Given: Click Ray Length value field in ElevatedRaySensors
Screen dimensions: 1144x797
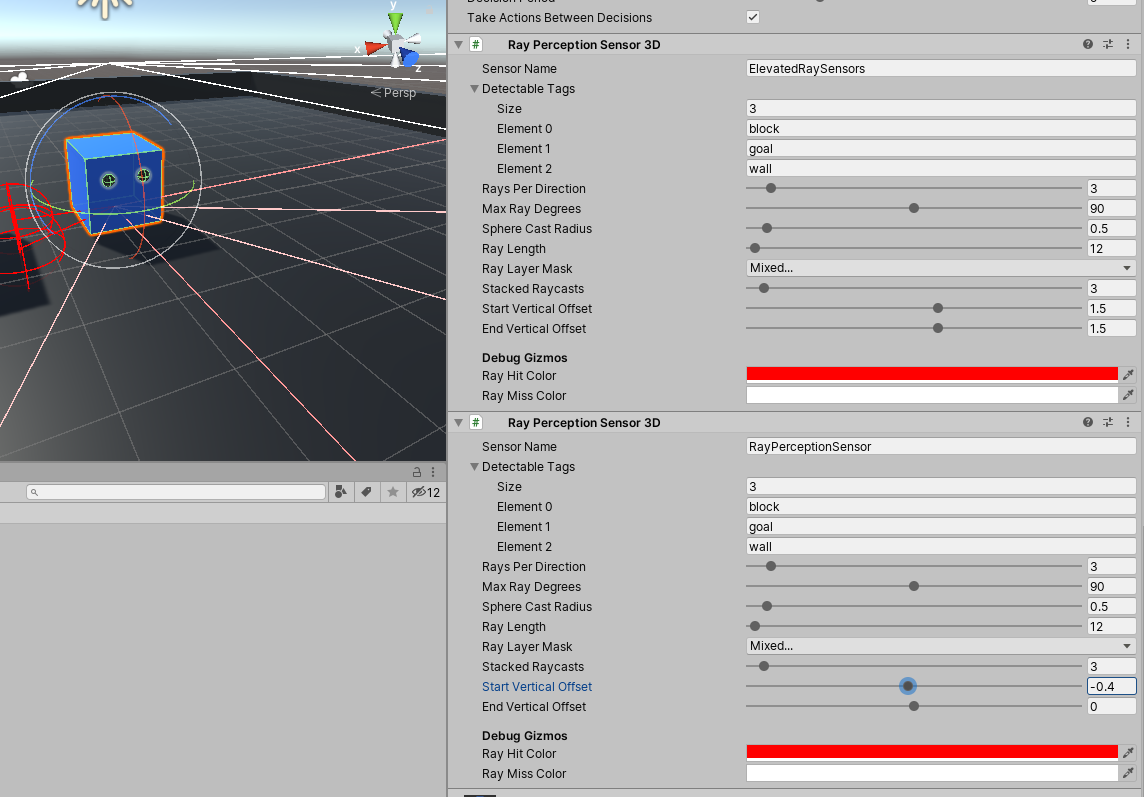Looking at the screenshot, I should coord(1111,248).
